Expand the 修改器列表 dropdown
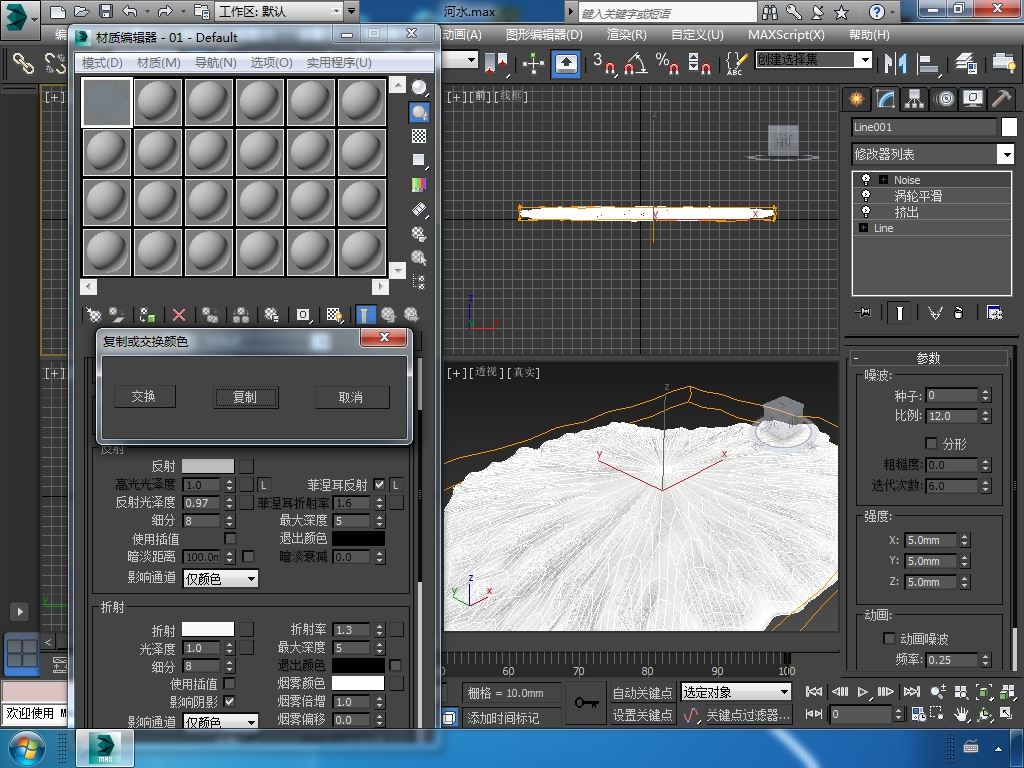 (x=1005, y=154)
